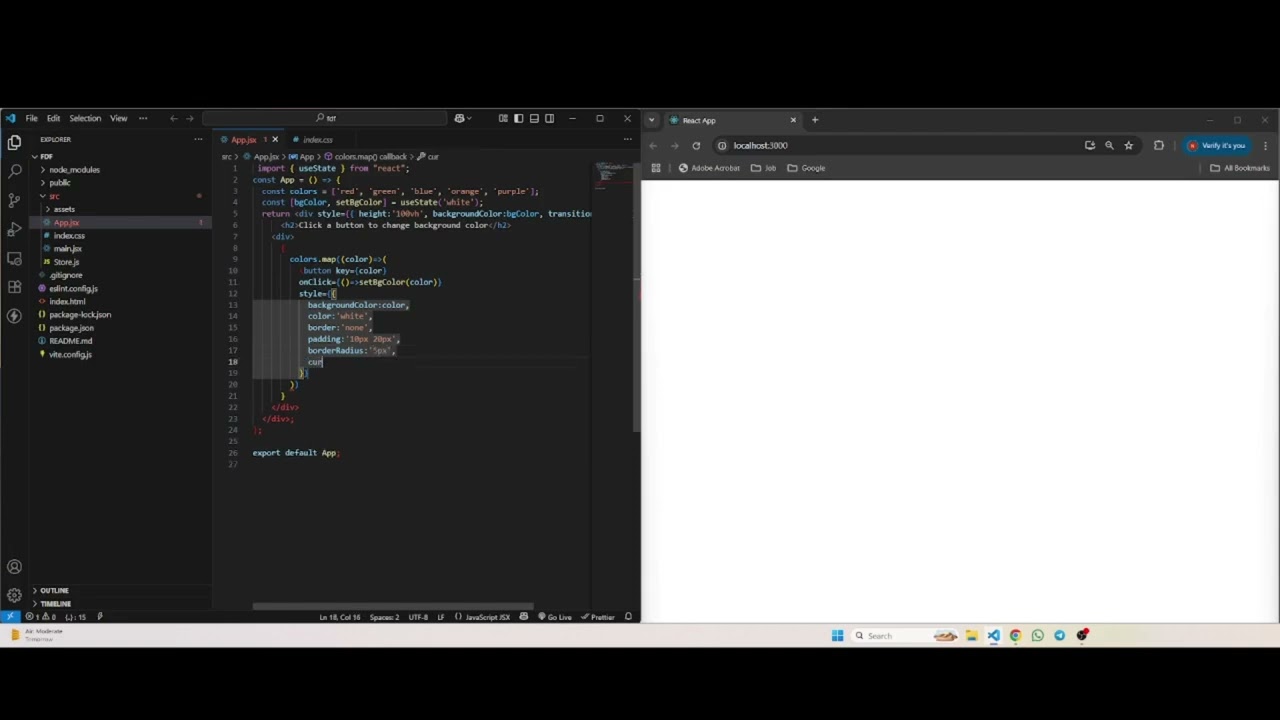This screenshot has height=720, width=1280.
Task: Open notifications bell in VS Code status bar
Action: click(x=628, y=617)
